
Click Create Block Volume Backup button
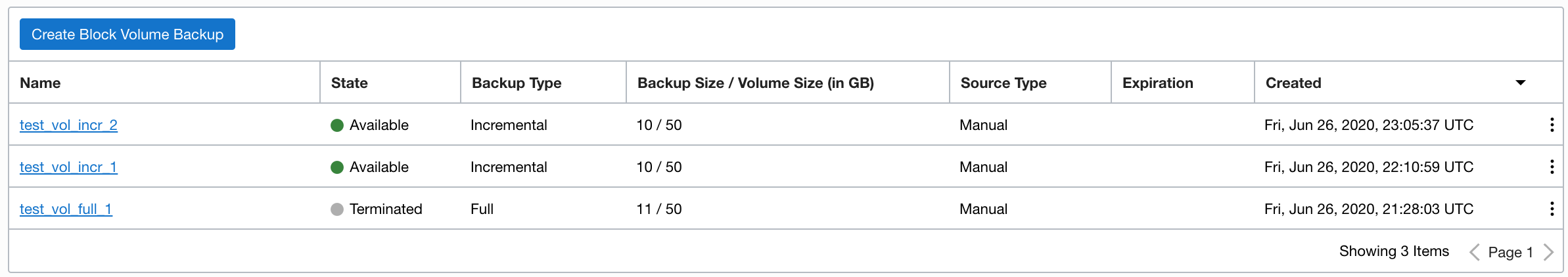click(x=127, y=34)
